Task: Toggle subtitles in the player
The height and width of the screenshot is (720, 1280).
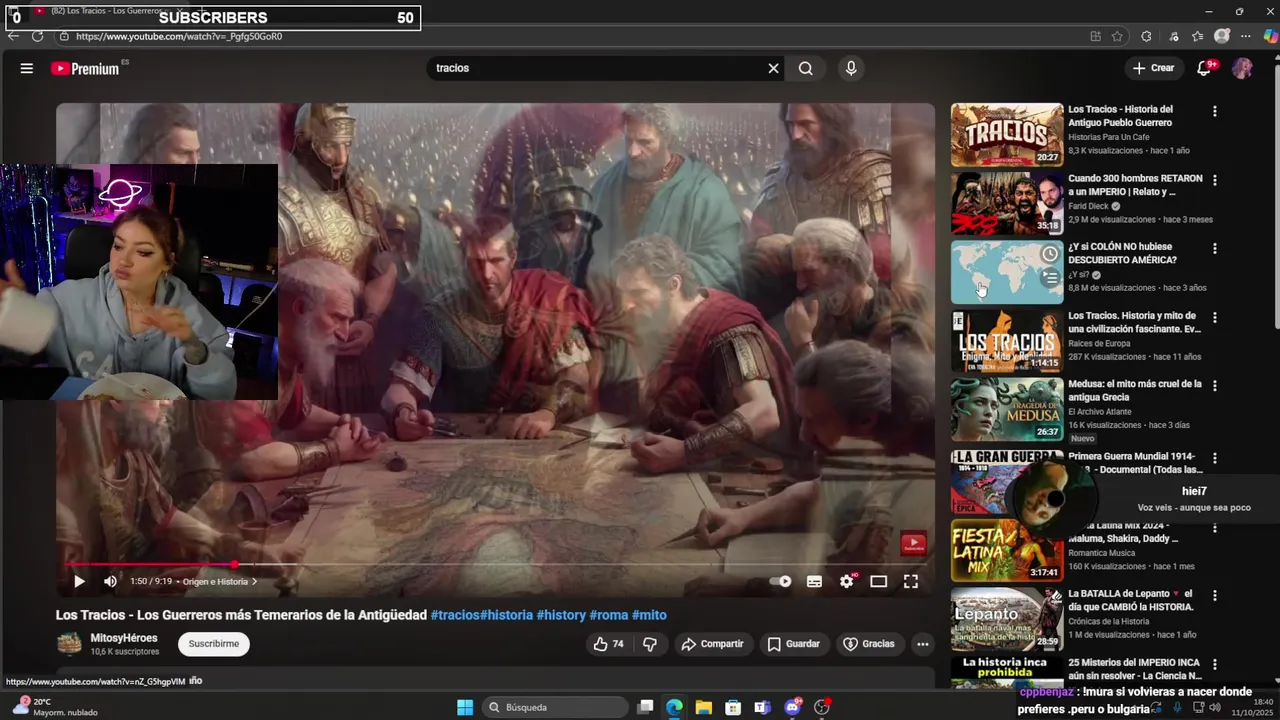Action: click(x=815, y=581)
